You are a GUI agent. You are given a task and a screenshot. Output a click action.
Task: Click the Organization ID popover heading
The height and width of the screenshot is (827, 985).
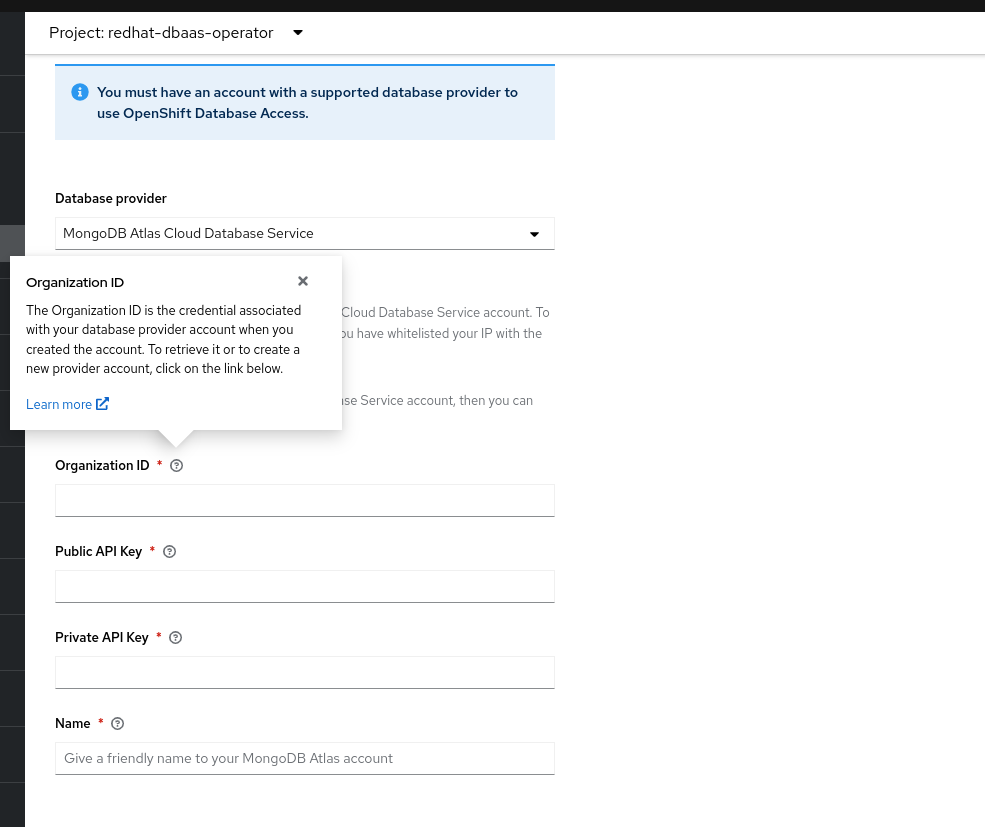[75, 282]
